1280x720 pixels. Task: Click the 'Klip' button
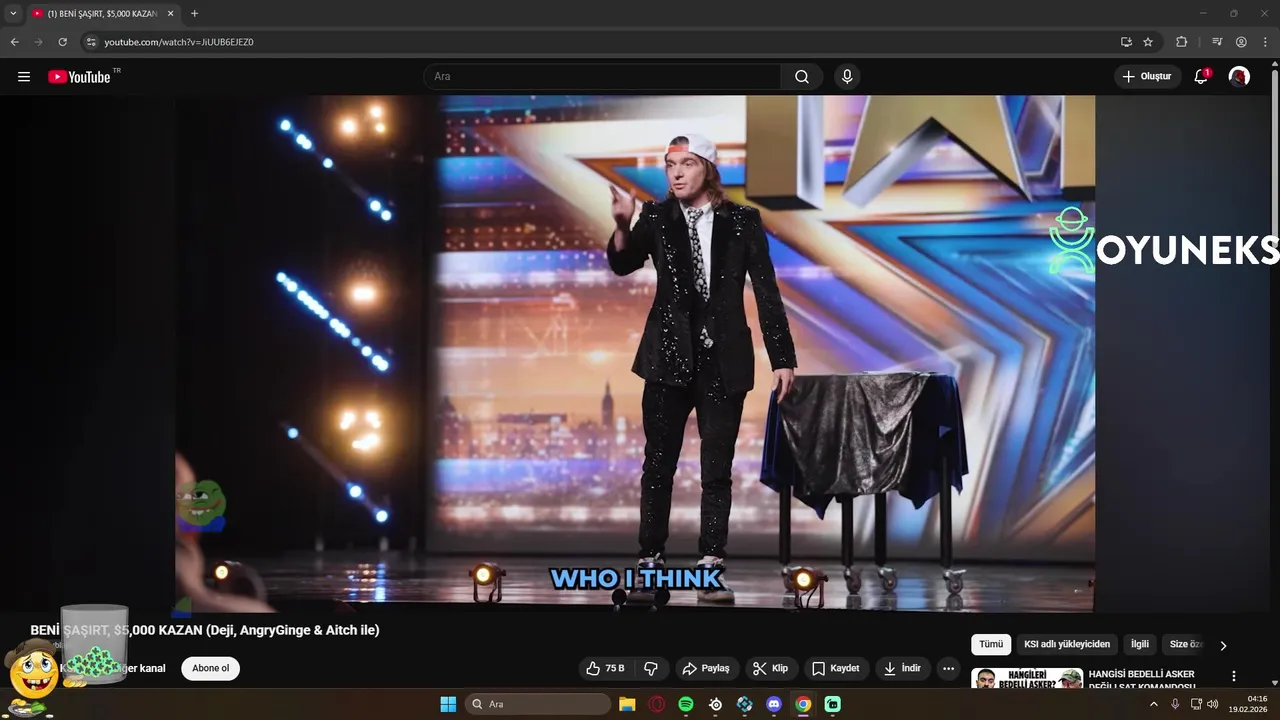click(770, 668)
